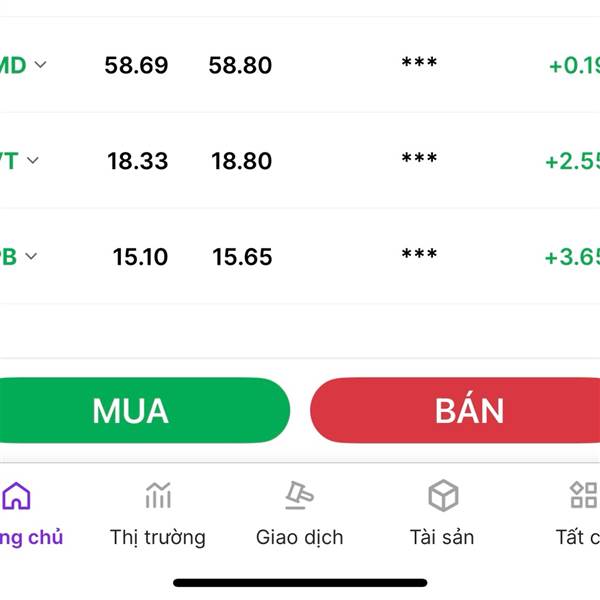600x600 pixels.
Task: Tap the market price 18.80
Action: [241, 161]
